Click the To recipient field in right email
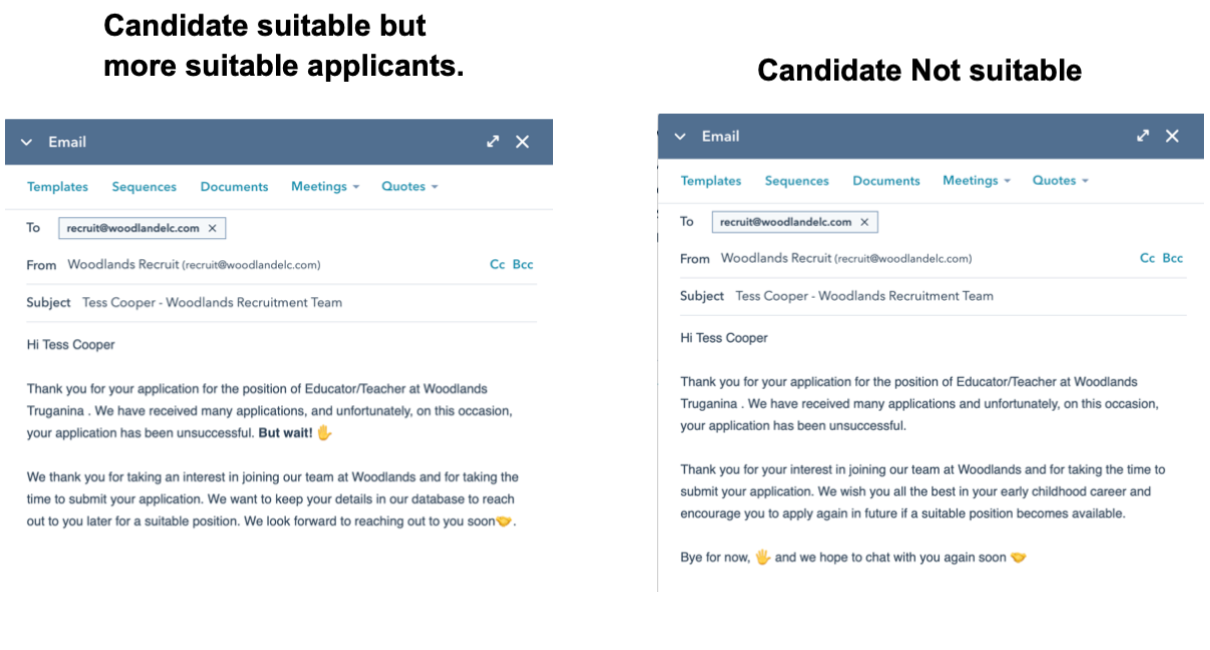1210x650 pixels. click(x=1000, y=222)
